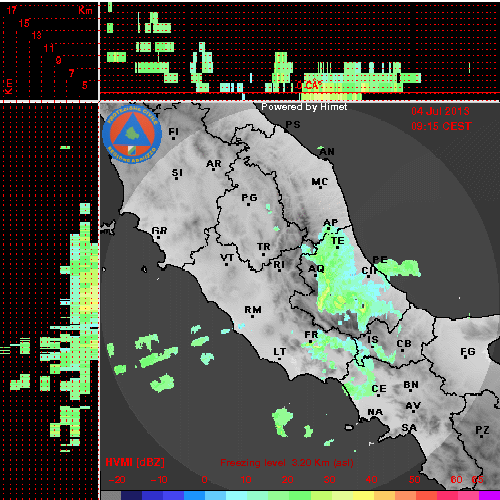Click the VT city label
Viewport: 500px width, 500px height.
(x=227, y=258)
